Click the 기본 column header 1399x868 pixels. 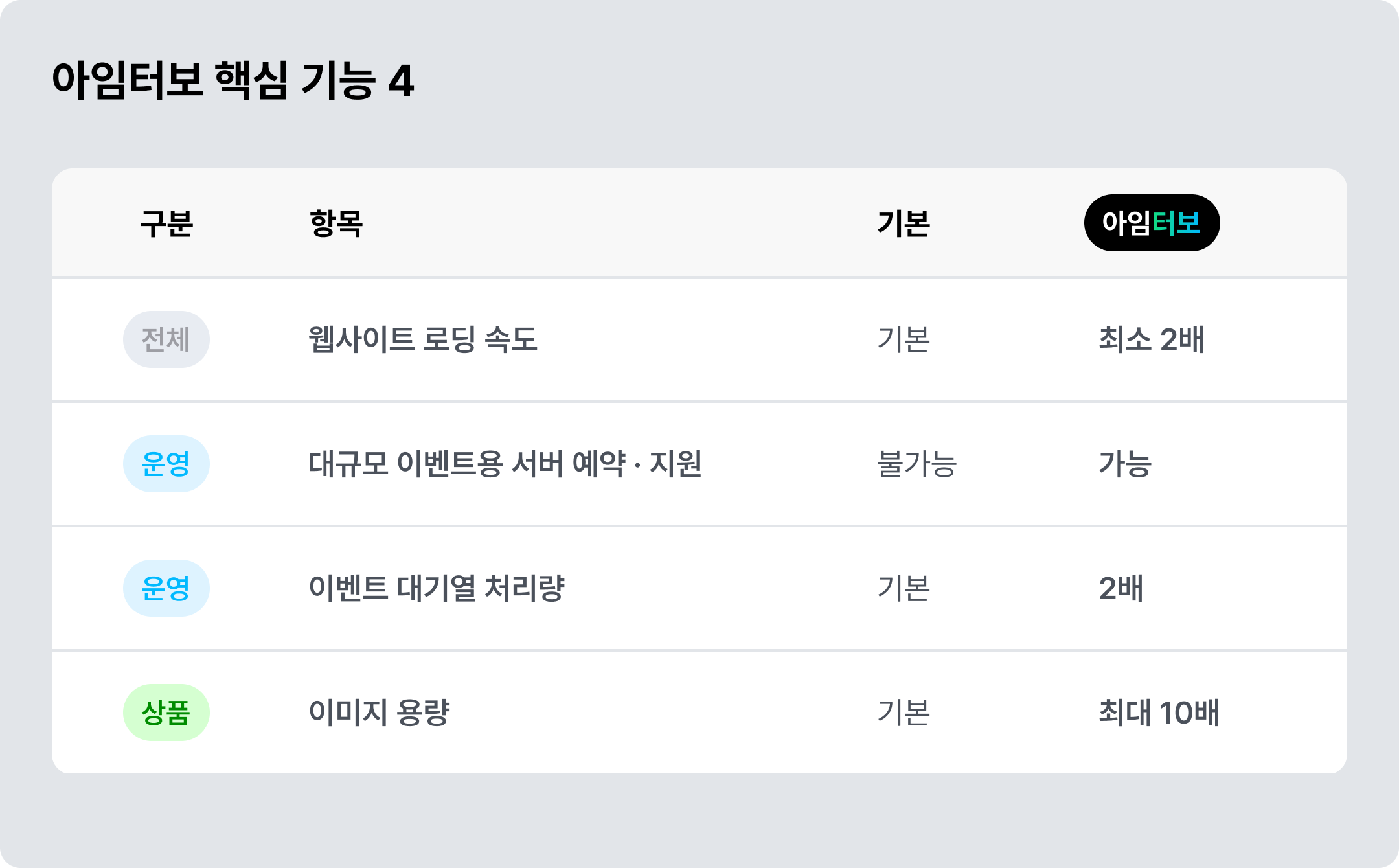point(904,223)
